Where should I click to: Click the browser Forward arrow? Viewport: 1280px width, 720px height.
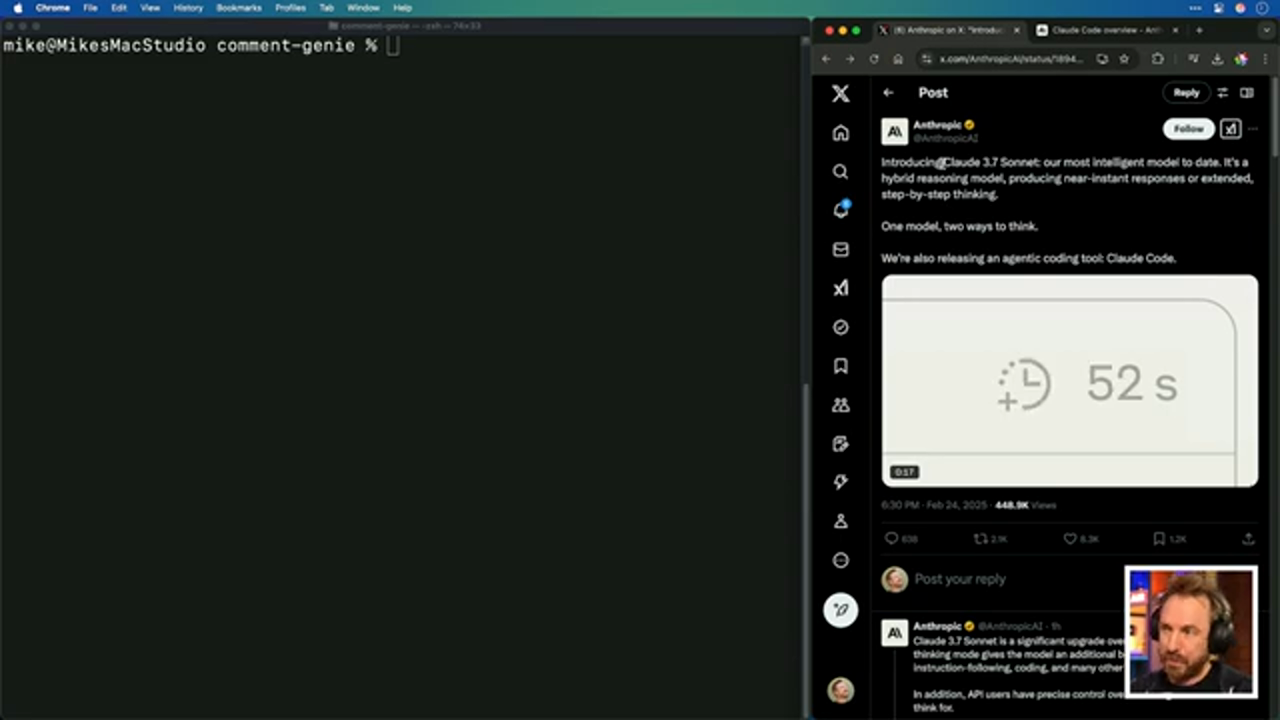click(x=849, y=59)
